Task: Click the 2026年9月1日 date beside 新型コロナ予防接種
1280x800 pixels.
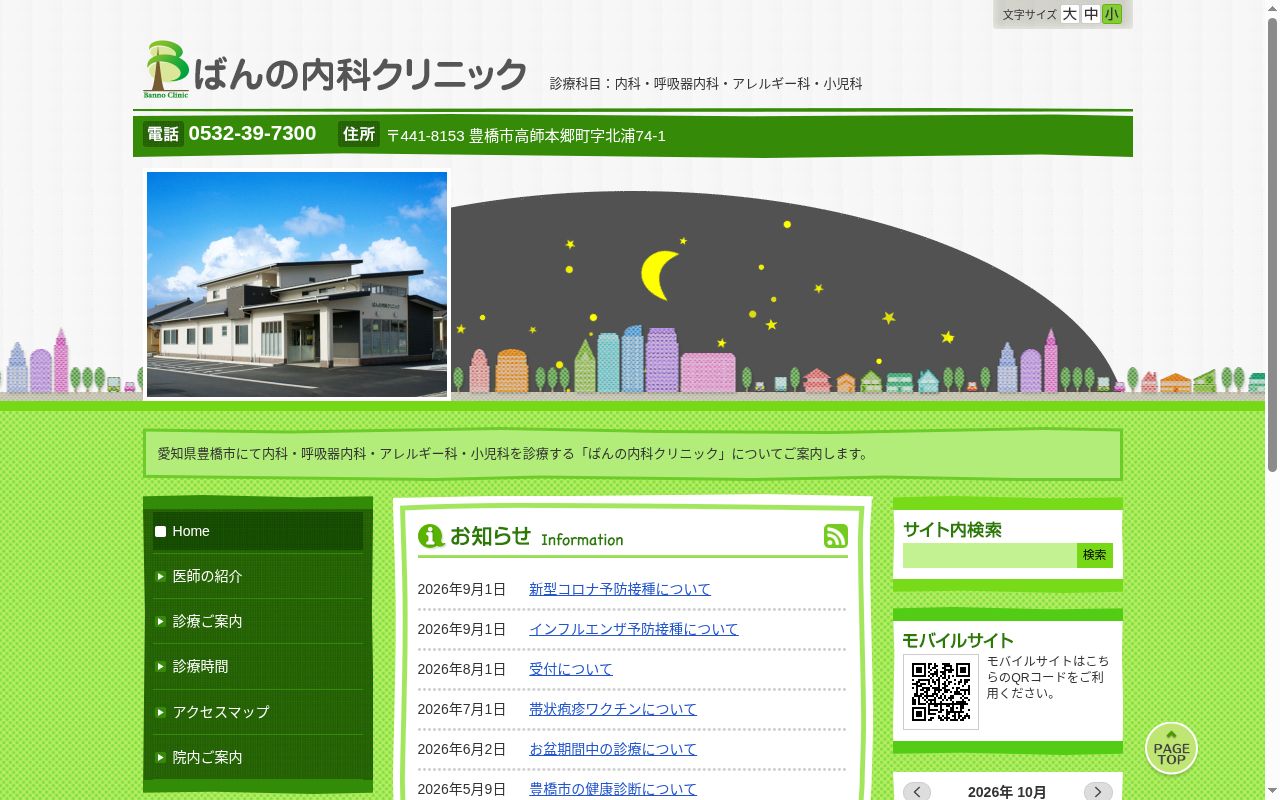Action: (462, 589)
